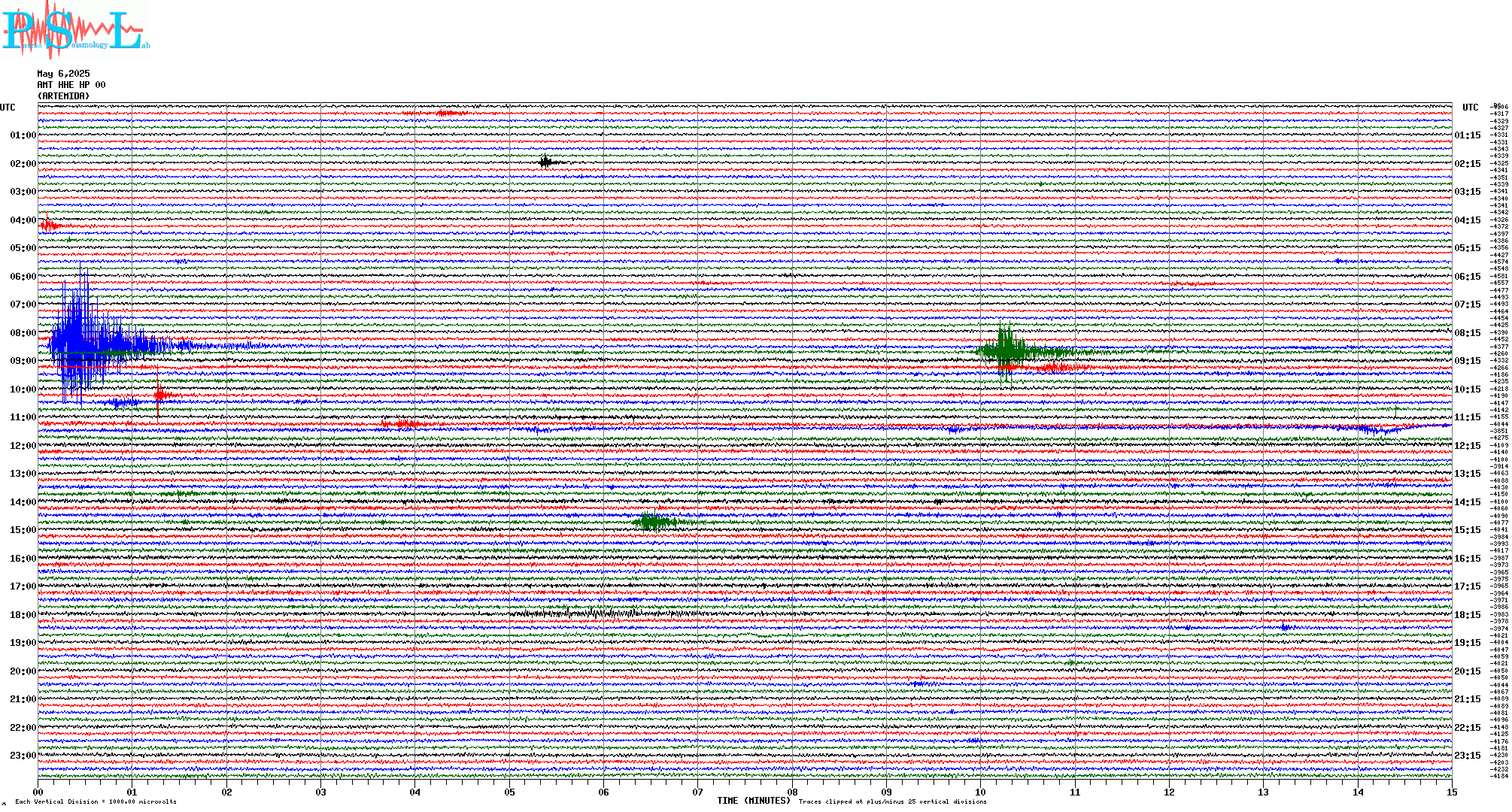Click minute tick 05 on bottom axis
The width and height of the screenshot is (1512, 812).
click(x=509, y=792)
